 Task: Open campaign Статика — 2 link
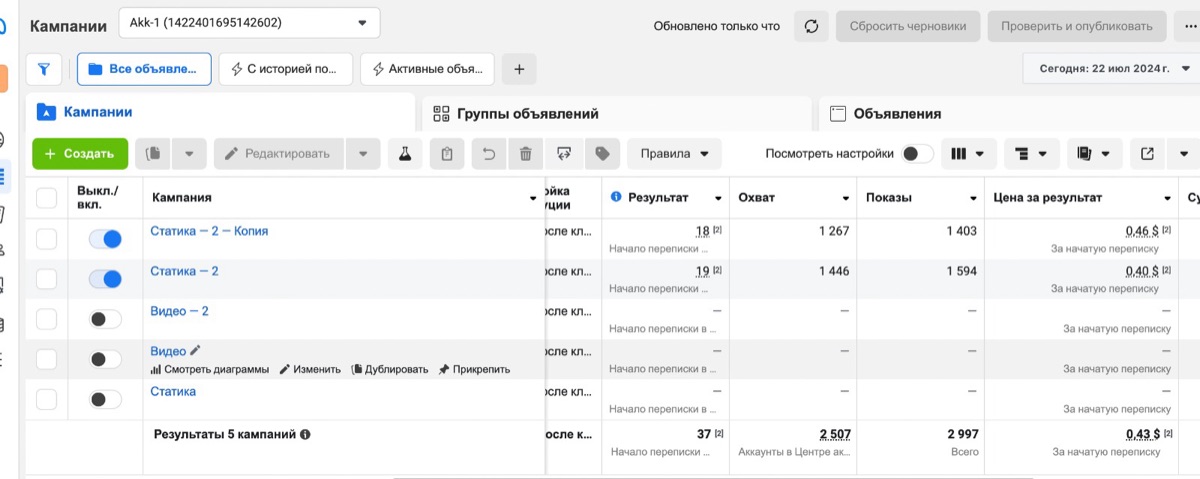[184, 271]
